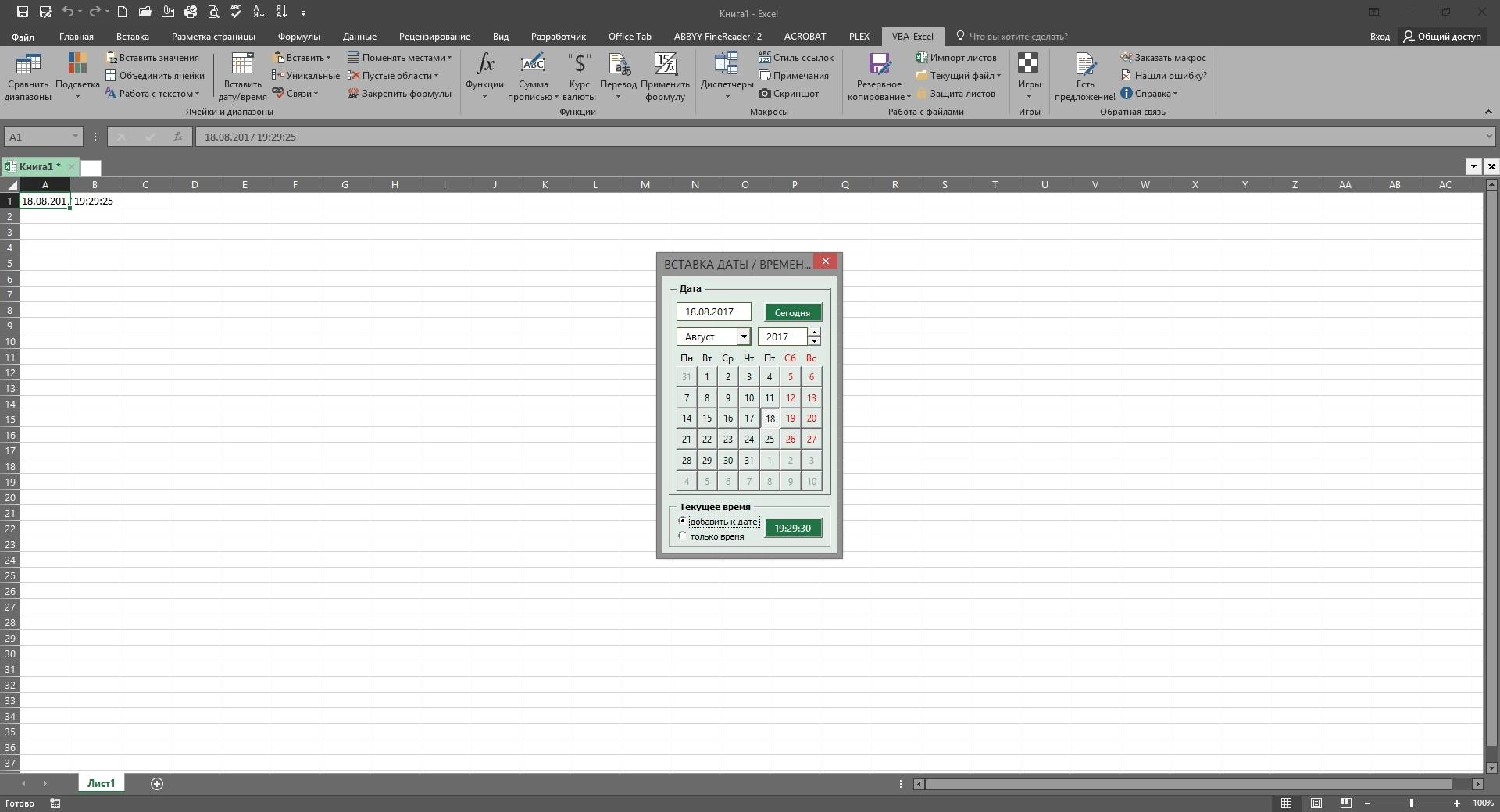Collapse the ribbon with the chevron
Image resolution: width=1500 pixels, height=812 pixels.
pos(1488,112)
